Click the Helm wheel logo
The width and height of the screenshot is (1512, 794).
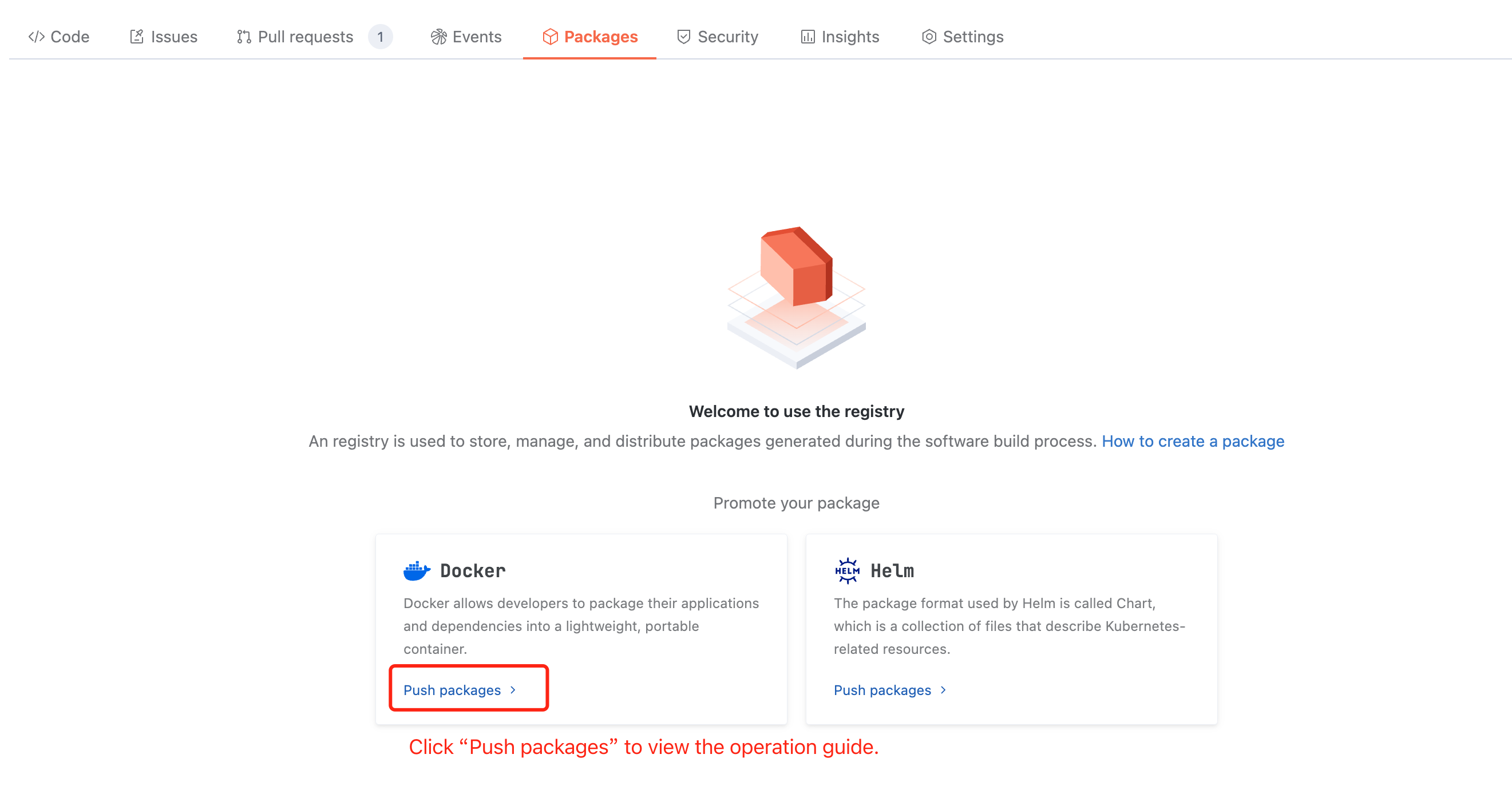(847, 570)
